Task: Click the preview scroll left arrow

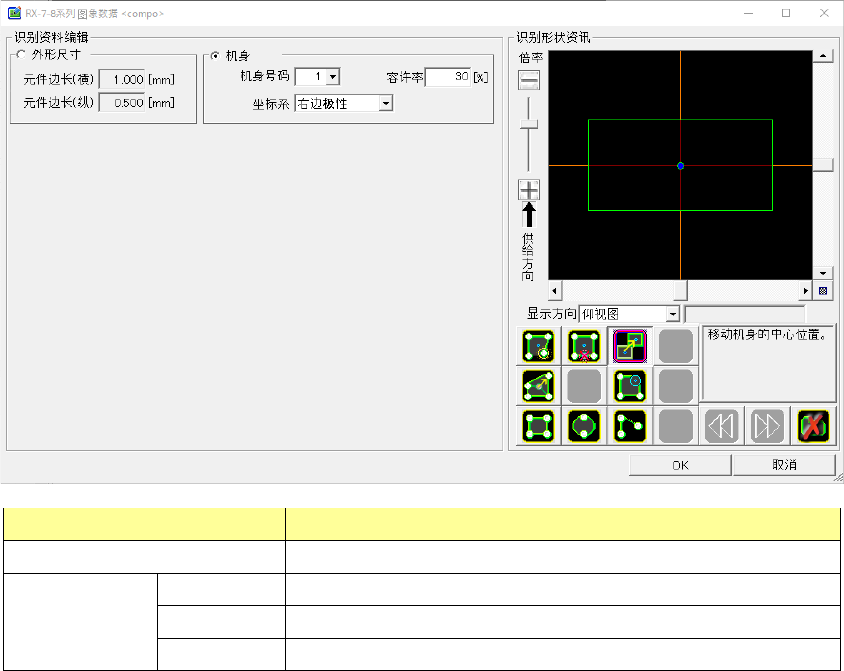Action: (x=555, y=291)
